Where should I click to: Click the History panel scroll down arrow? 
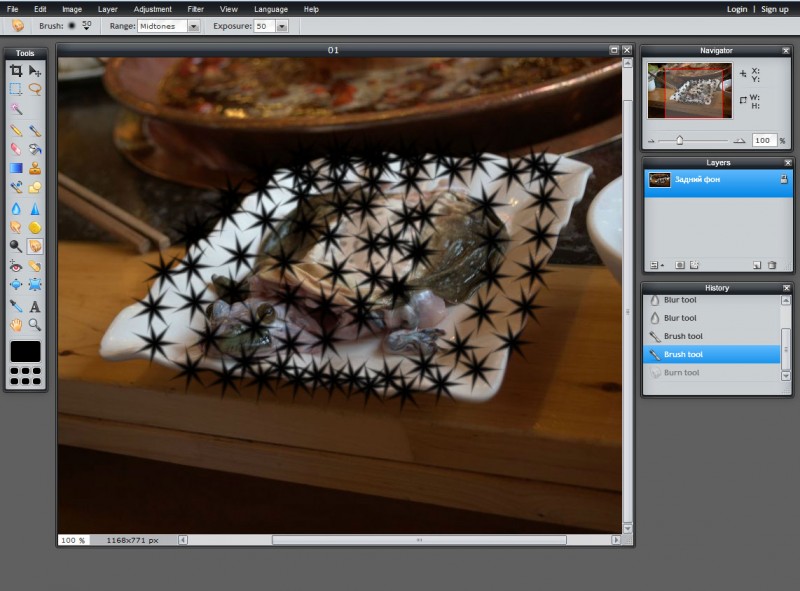click(x=786, y=376)
